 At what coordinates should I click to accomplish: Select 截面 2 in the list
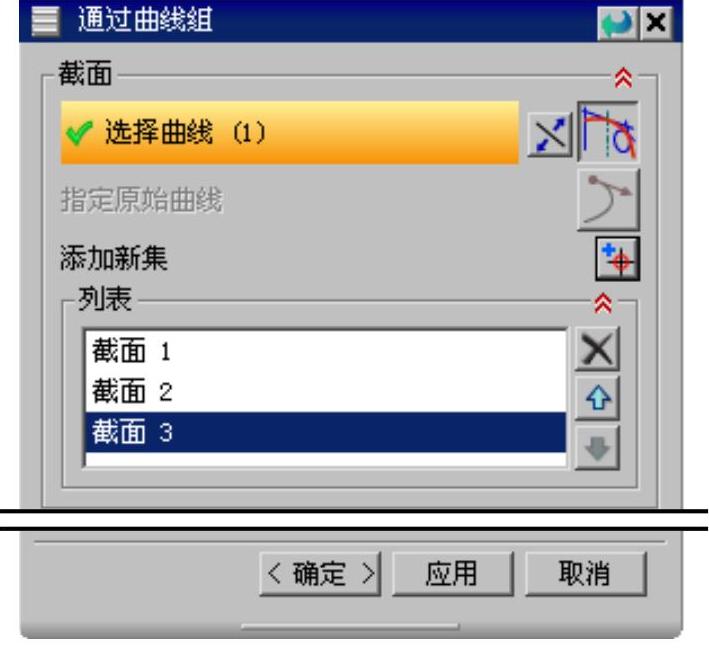point(326,391)
